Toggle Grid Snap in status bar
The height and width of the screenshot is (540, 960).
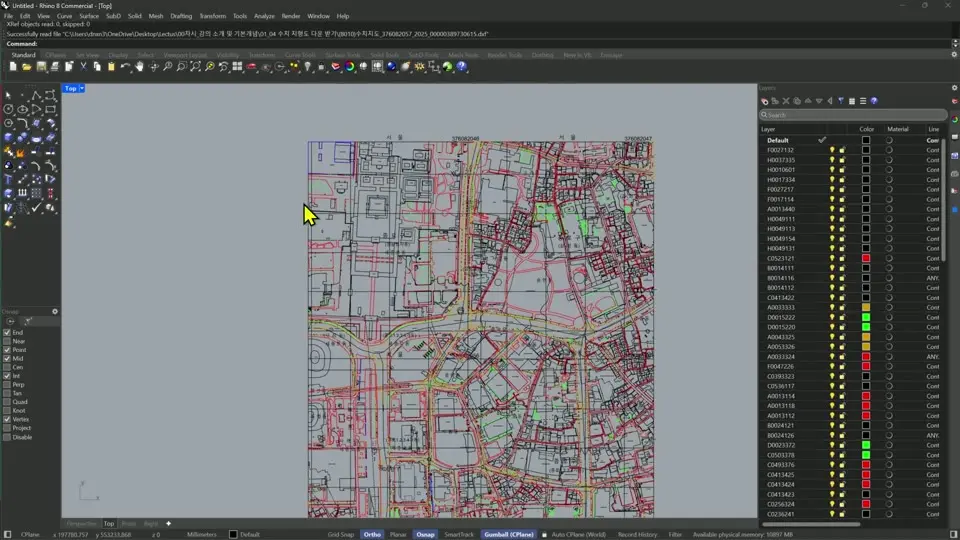point(340,534)
